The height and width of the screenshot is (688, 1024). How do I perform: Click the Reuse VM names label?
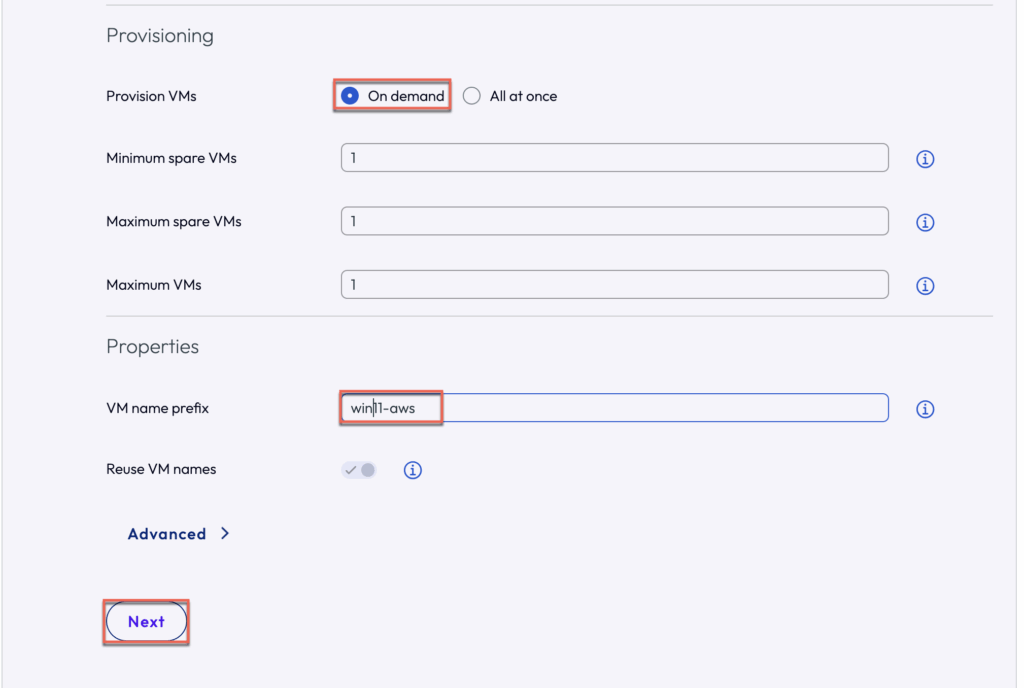click(x=161, y=469)
